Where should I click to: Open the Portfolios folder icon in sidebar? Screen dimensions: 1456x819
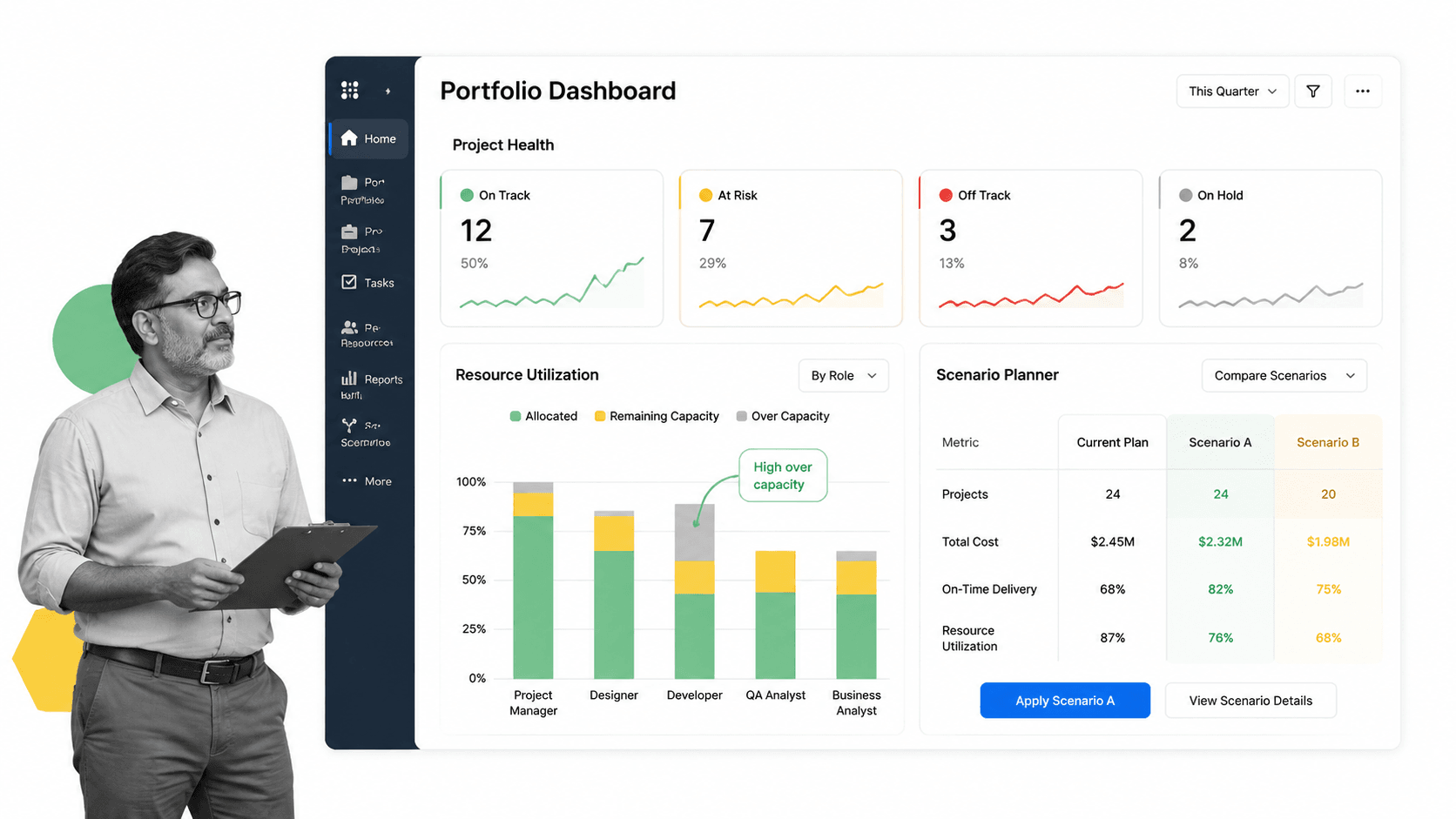point(349,182)
